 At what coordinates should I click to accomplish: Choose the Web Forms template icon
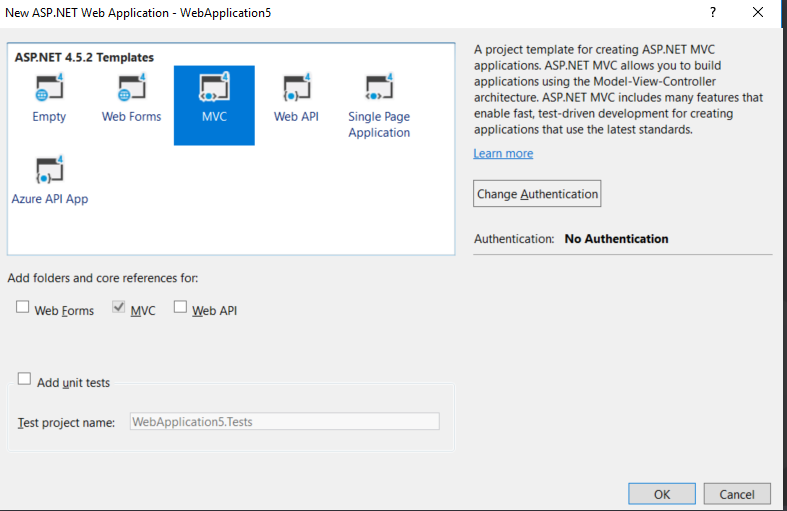coord(132,87)
